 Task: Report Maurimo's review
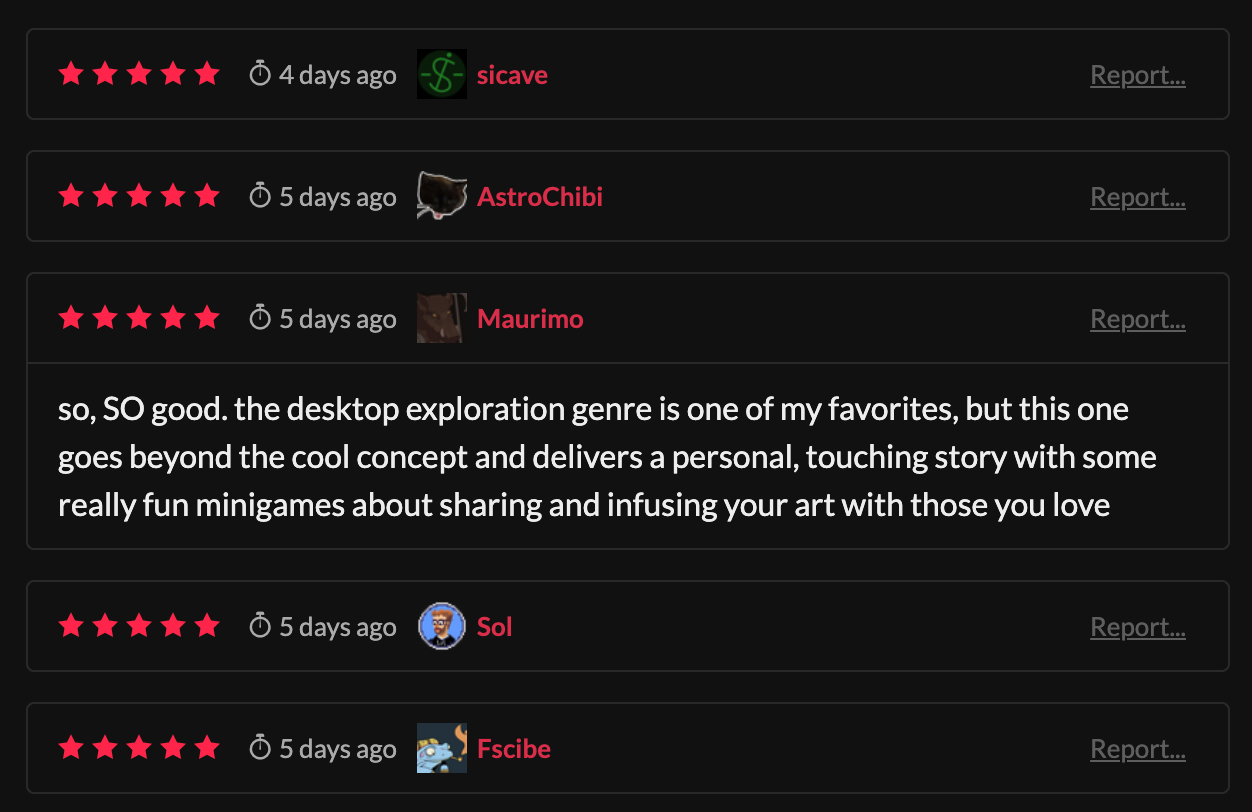click(1137, 319)
